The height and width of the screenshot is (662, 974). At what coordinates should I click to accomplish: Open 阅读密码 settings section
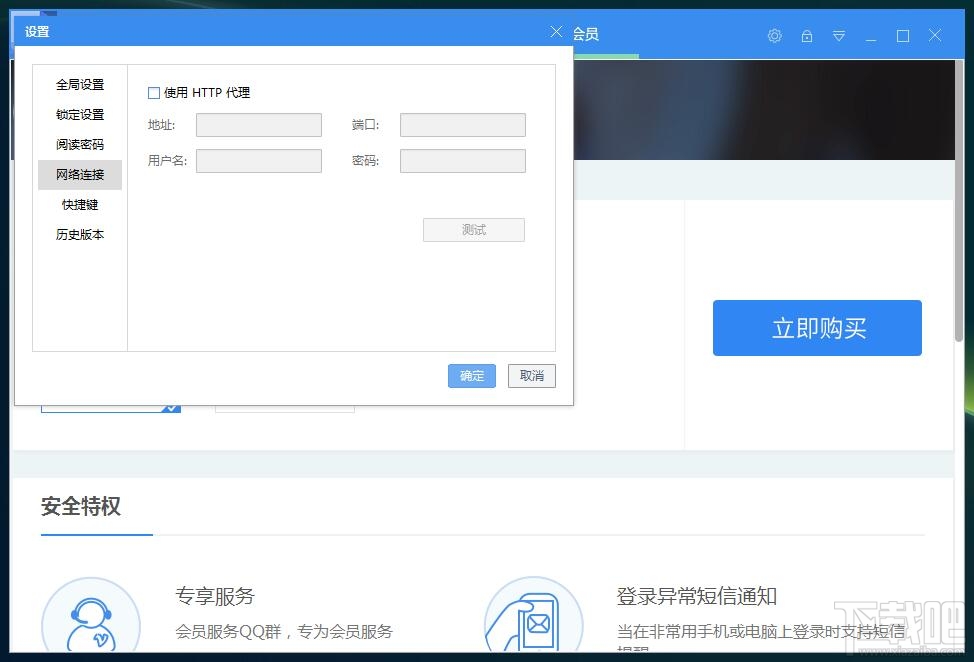pos(80,144)
